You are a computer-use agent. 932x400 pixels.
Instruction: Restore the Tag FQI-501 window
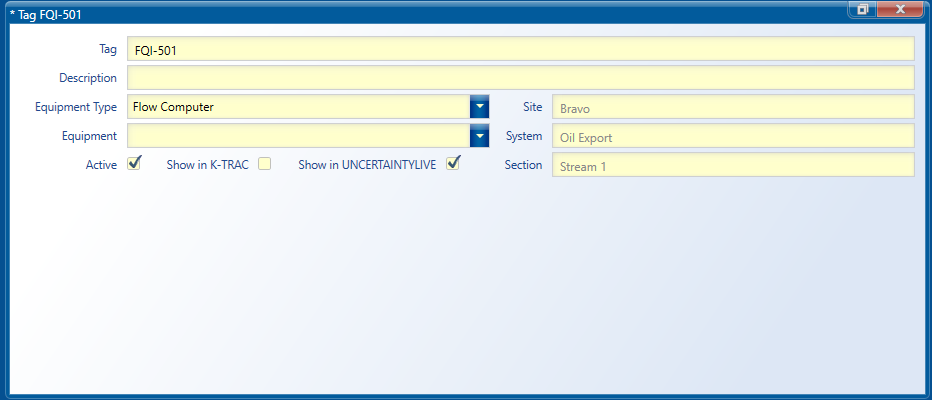pyautogui.click(x=862, y=9)
